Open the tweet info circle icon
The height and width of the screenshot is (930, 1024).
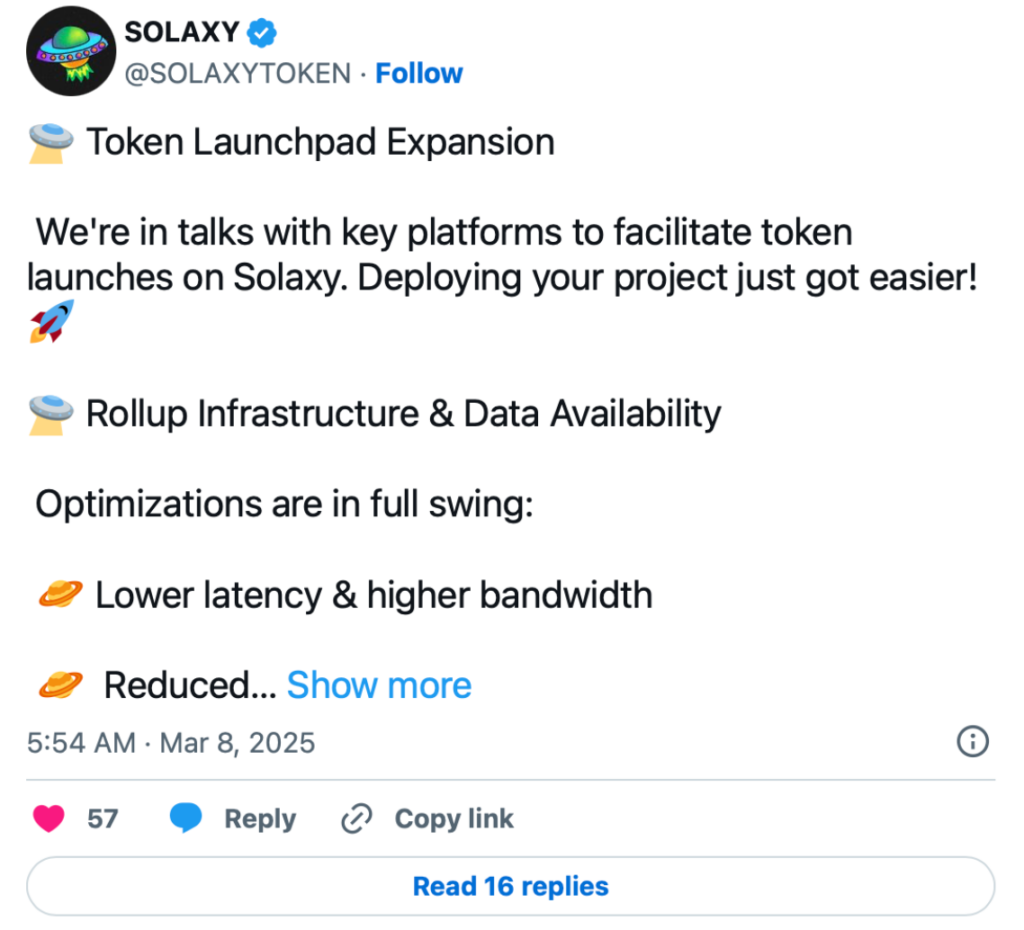pos(972,741)
